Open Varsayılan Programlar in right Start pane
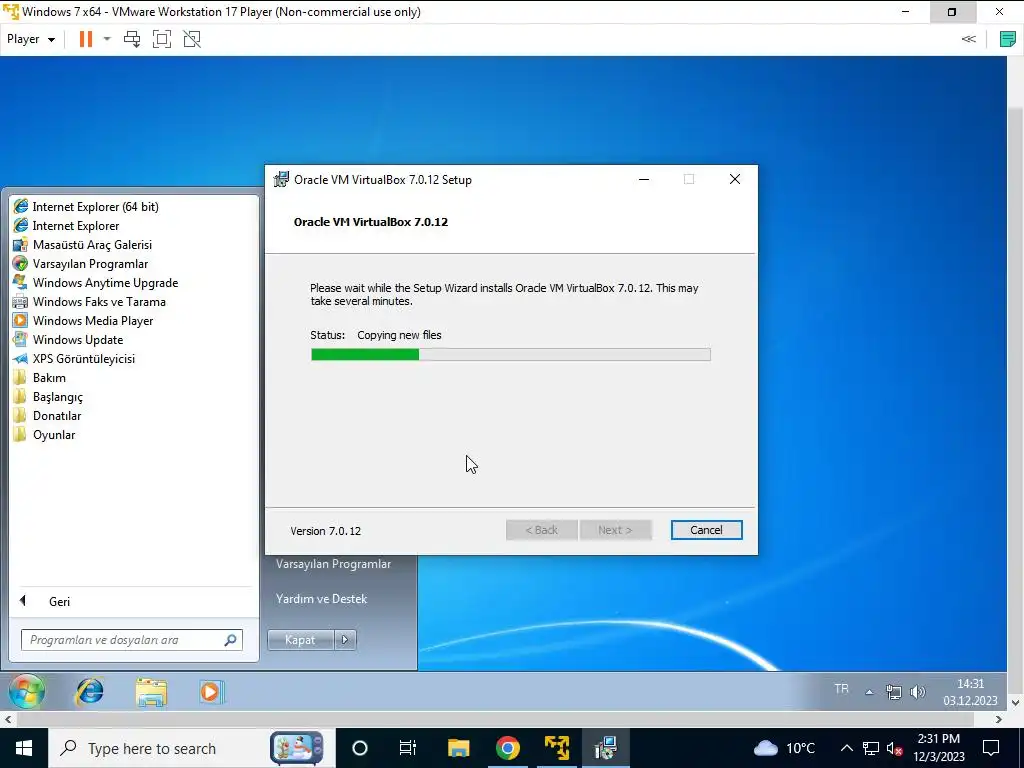The height and width of the screenshot is (768, 1024). (333, 564)
